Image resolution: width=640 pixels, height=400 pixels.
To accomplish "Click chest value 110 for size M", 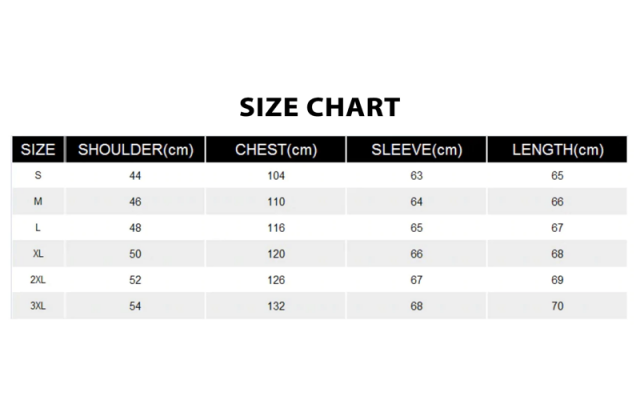I will coord(276,202).
